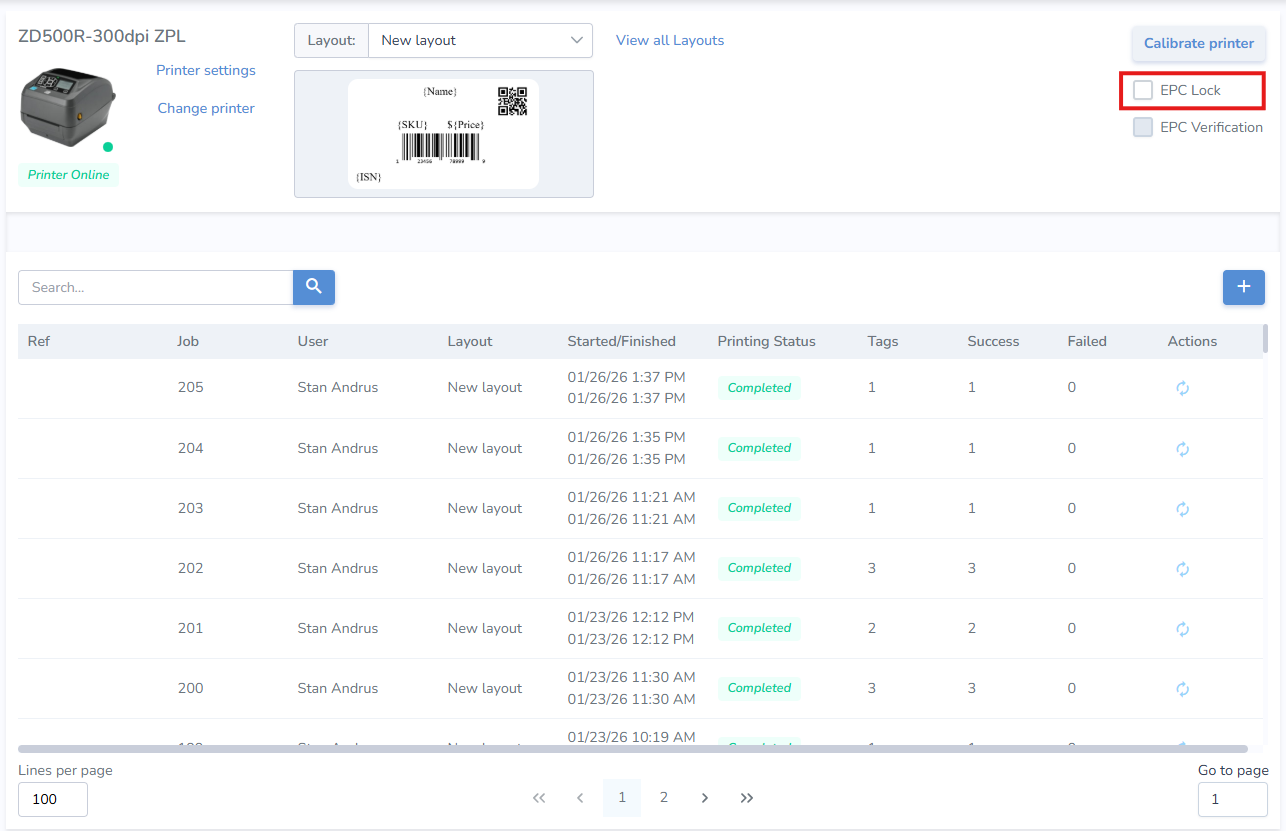Viewport: 1286px width, 831px height.
Task: Go to next page using right chevron
Action: (705, 798)
